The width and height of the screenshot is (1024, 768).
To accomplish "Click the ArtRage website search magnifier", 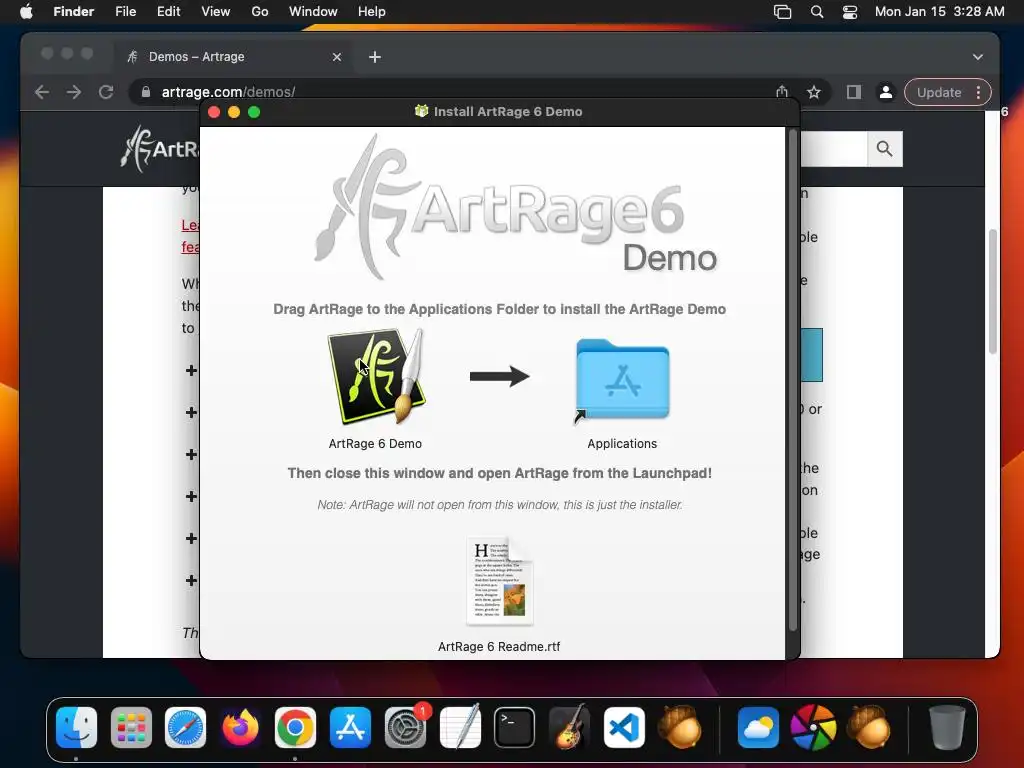I will pyautogui.click(x=885, y=149).
